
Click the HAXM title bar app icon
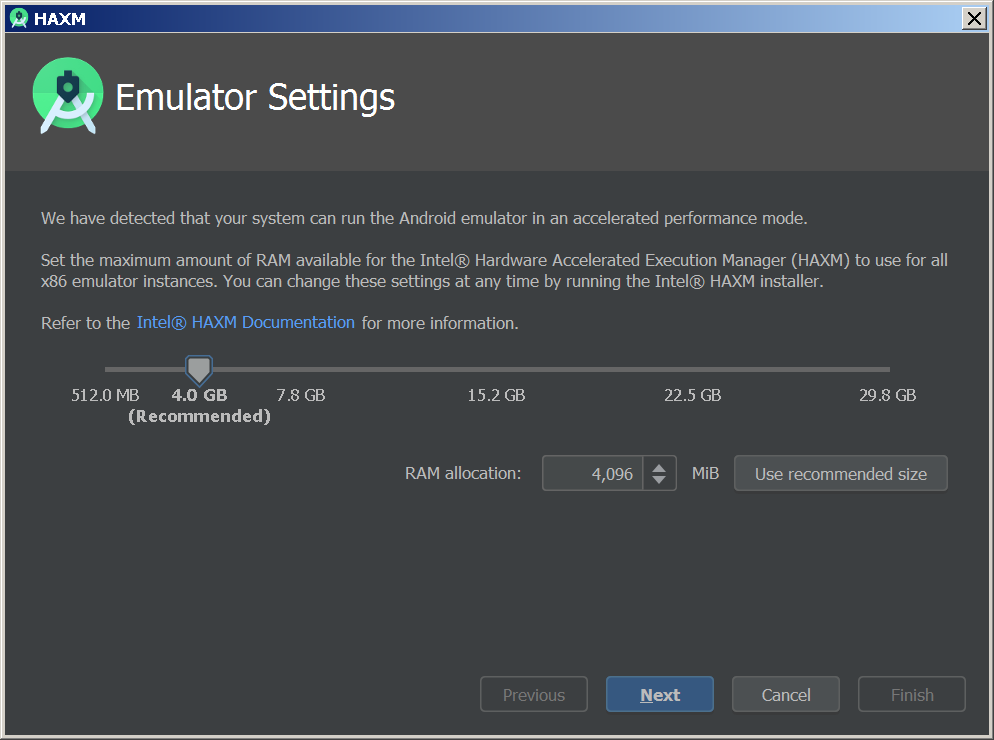click(19, 18)
